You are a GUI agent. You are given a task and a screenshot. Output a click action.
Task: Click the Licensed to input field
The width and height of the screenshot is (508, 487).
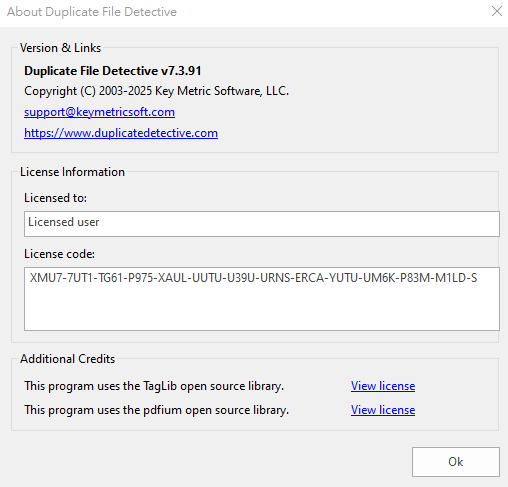click(262, 224)
